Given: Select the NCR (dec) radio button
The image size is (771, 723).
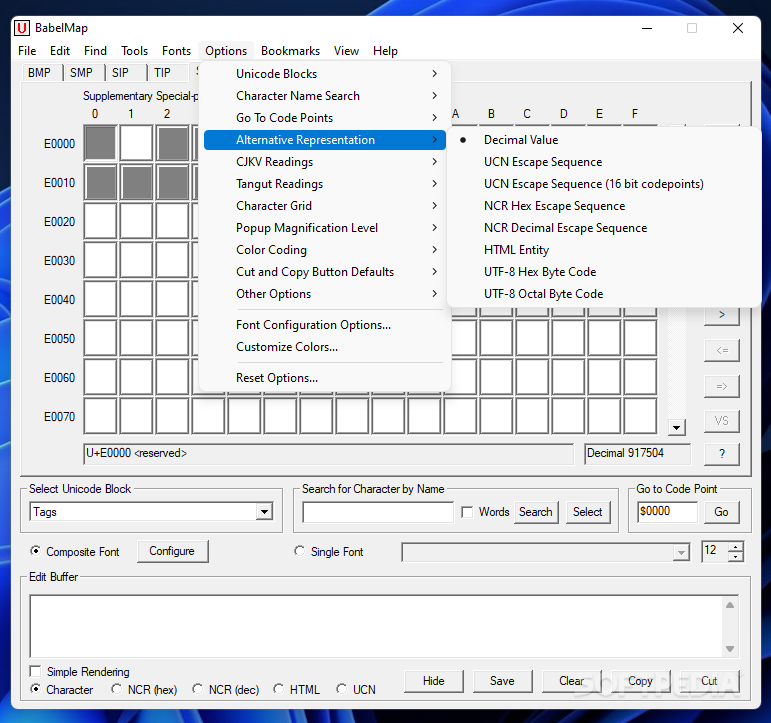Looking at the screenshot, I should 198,689.
